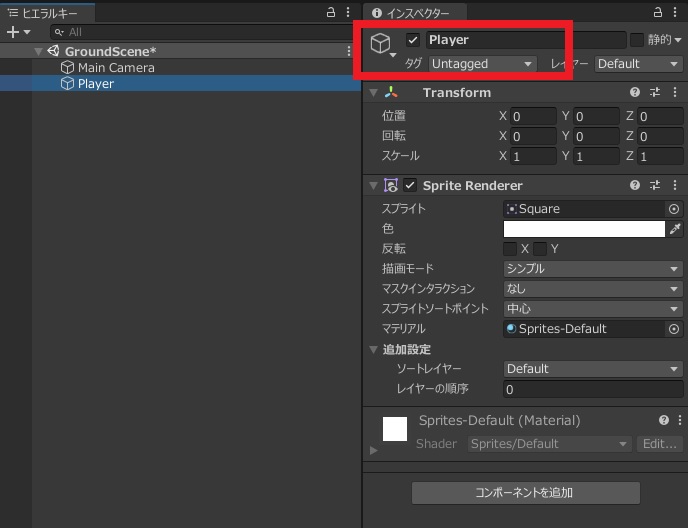
Task: Expand the Sprites-Default material foldout
Action: coord(373,450)
